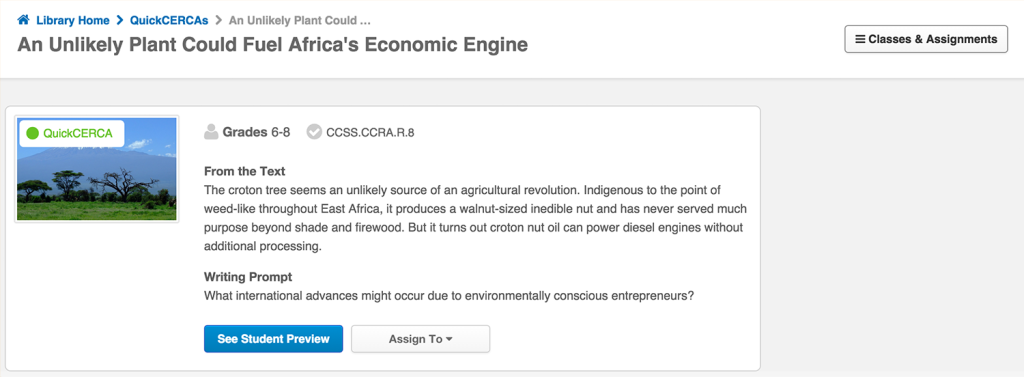Open the Classes & Assignments menu

click(926, 39)
